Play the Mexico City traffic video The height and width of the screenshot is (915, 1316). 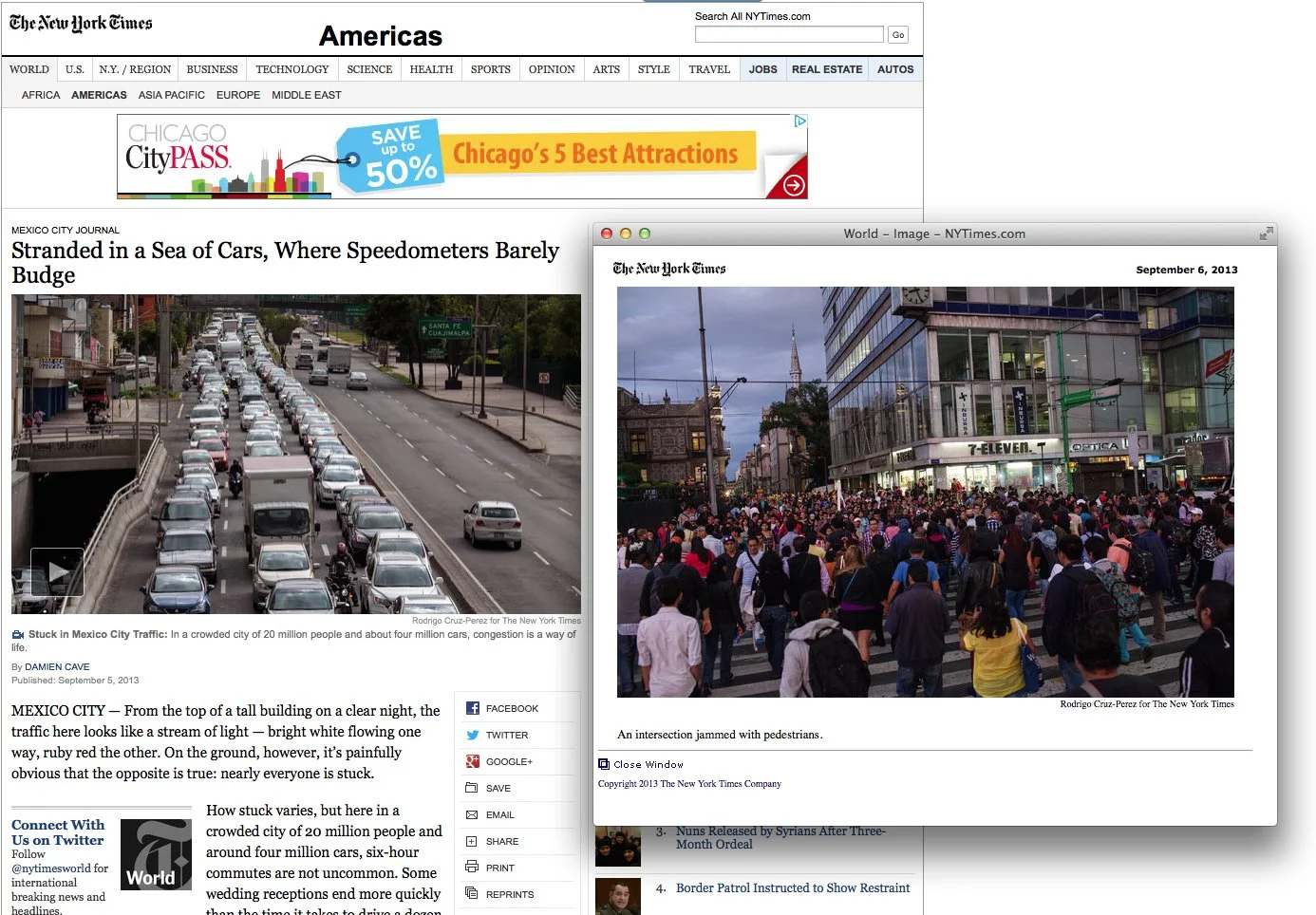[x=57, y=571]
